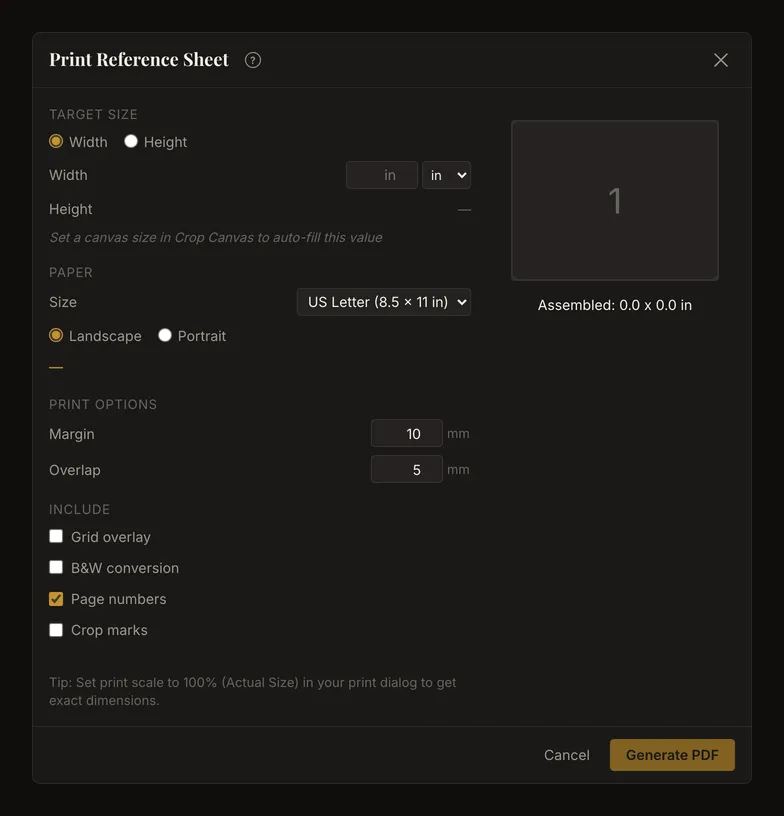Image resolution: width=784 pixels, height=816 pixels.
Task: Select the Height target size radio
Action: 131,142
